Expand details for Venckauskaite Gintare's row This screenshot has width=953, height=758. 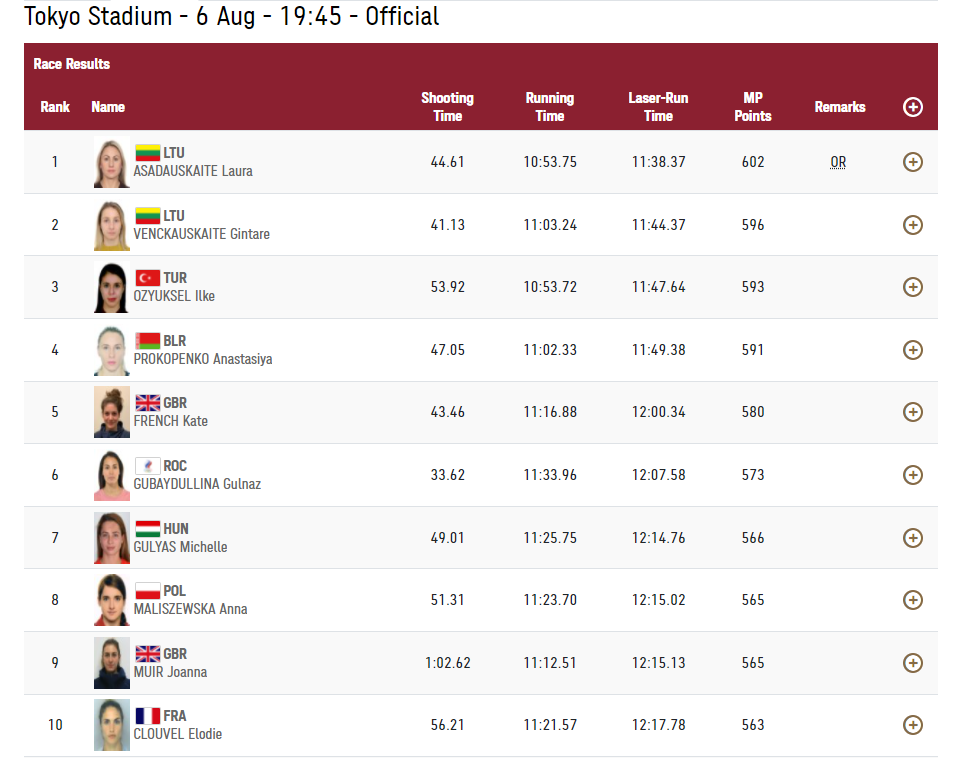pyautogui.click(x=912, y=225)
